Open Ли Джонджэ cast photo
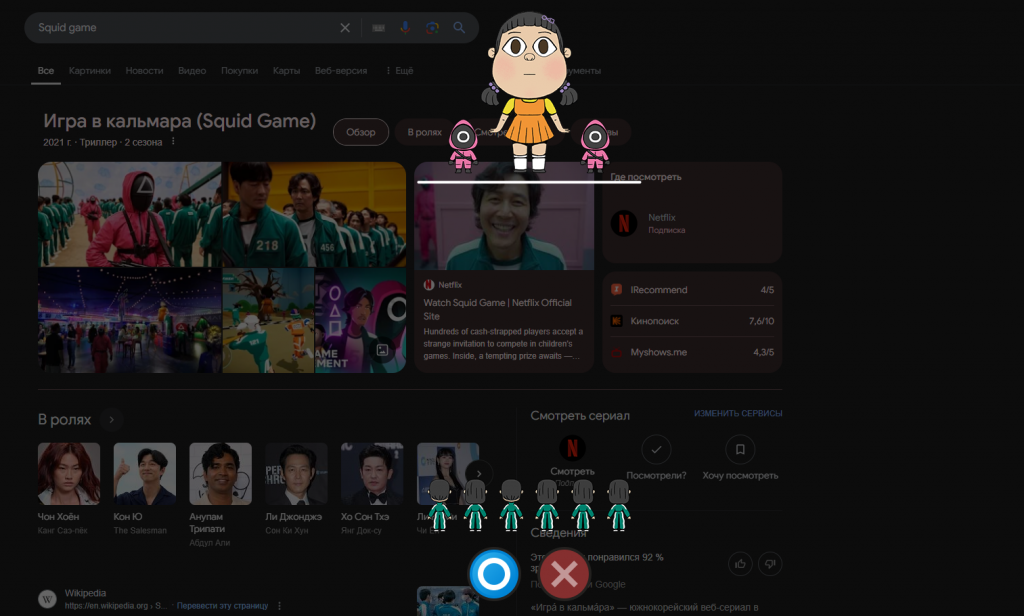 (x=296, y=474)
